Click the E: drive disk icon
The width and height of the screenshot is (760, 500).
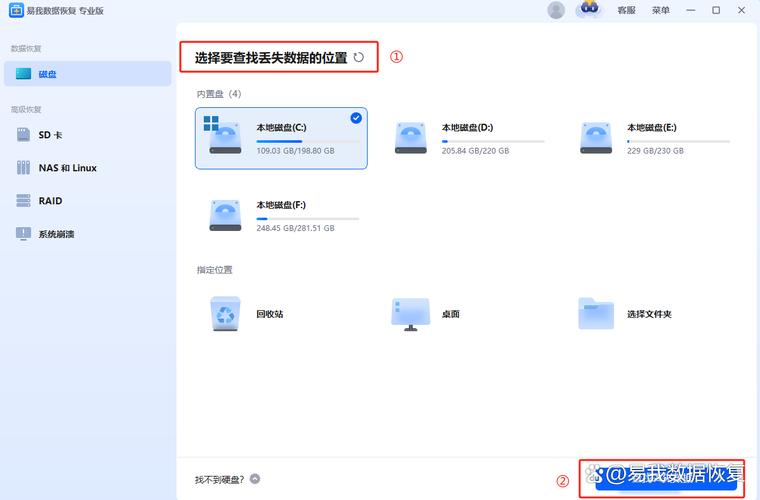pyautogui.click(x=596, y=138)
